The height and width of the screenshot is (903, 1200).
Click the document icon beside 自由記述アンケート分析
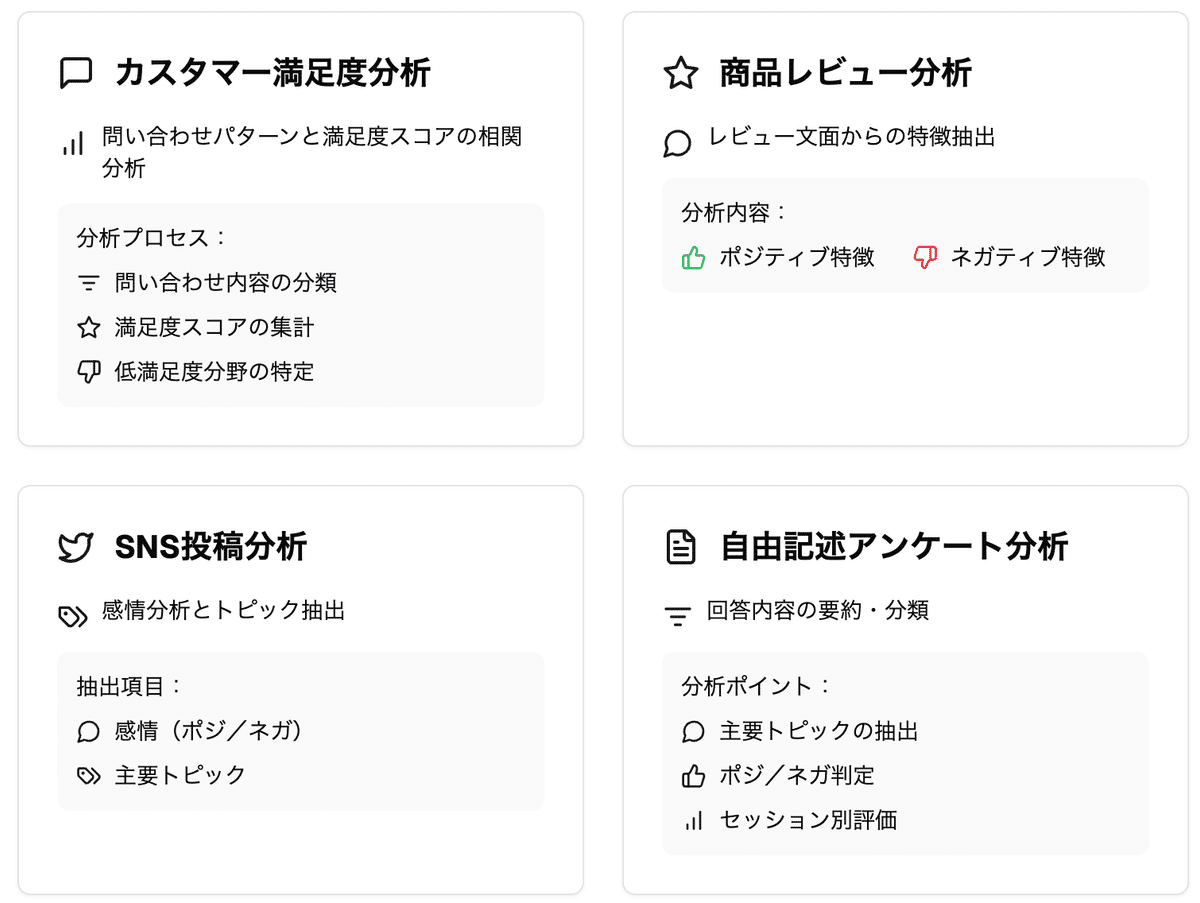point(680,547)
